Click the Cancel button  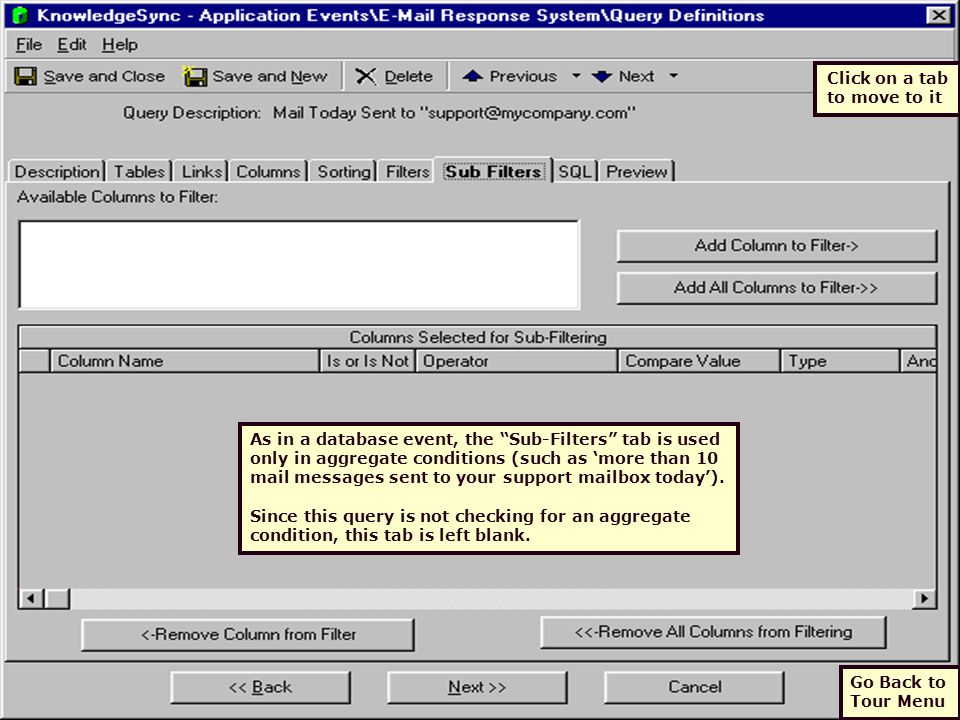[x=694, y=687]
